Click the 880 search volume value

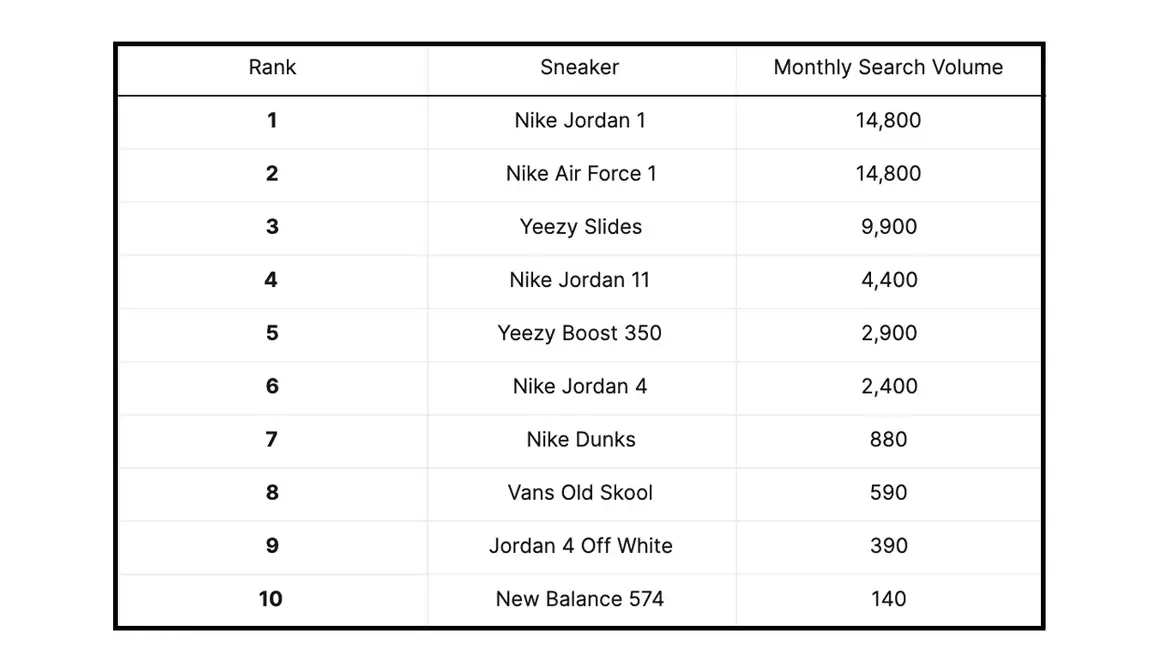[888, 440]
